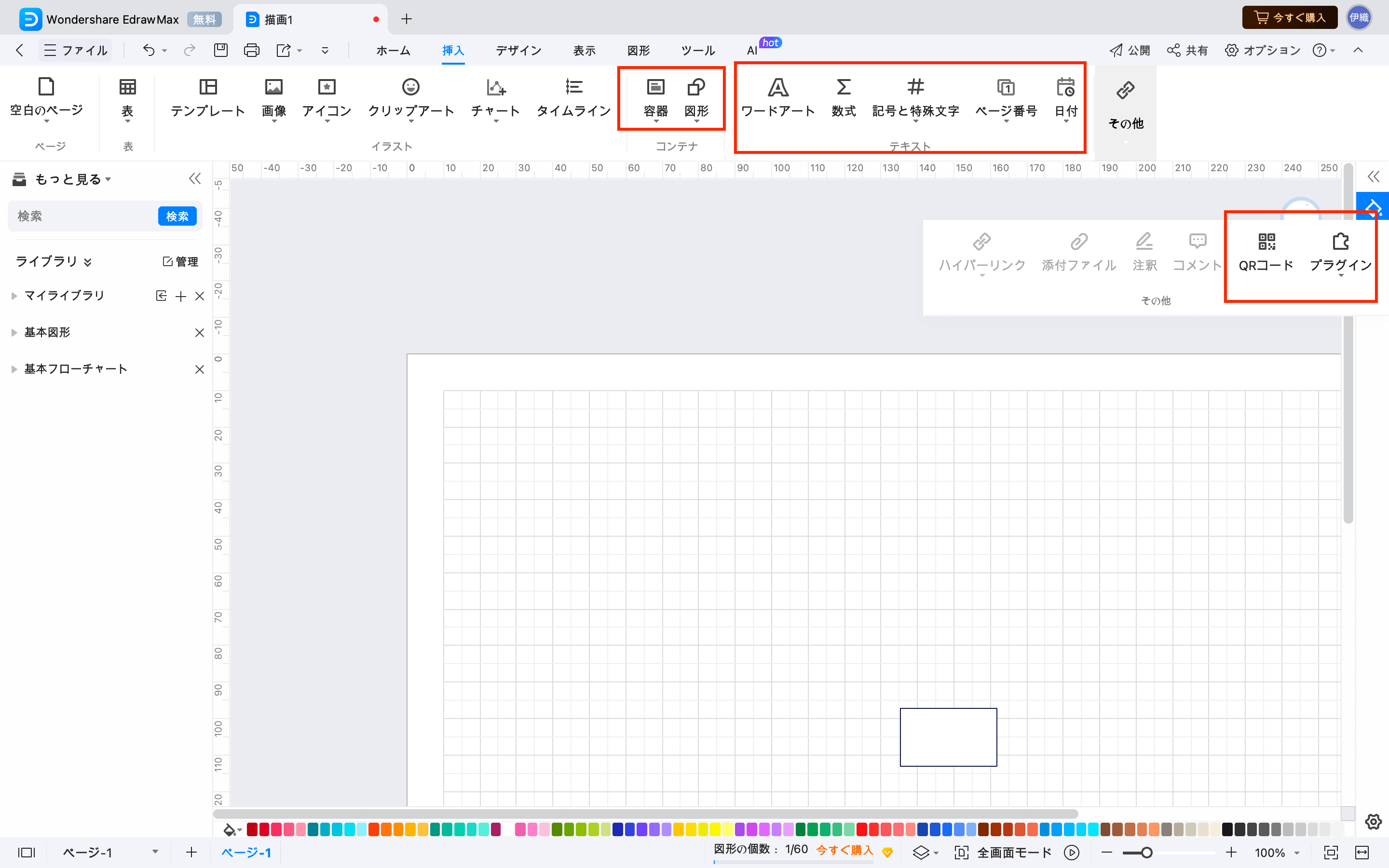Click the 管理 library management link
The image size is (1389, 868).
tap(177, 261)
